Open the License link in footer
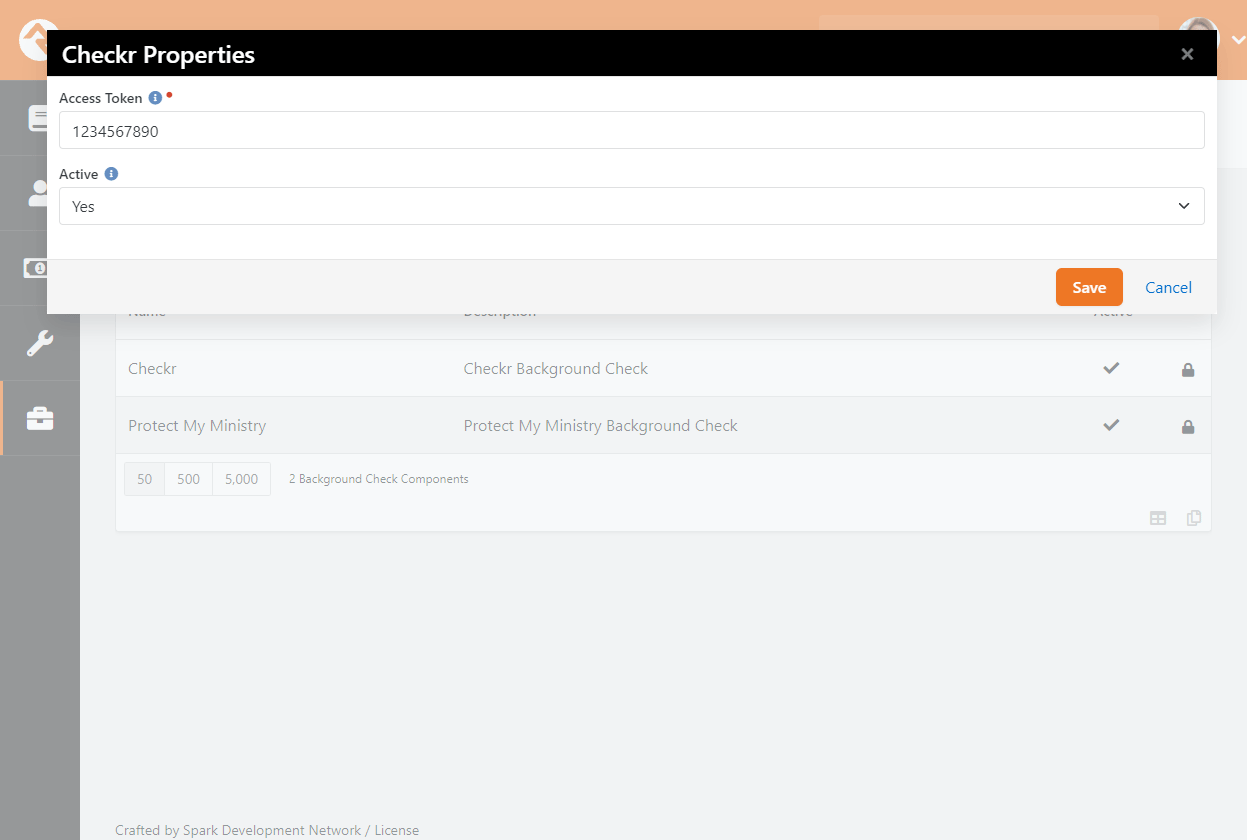Screen dimensions: 1247x840 [396, 830]
